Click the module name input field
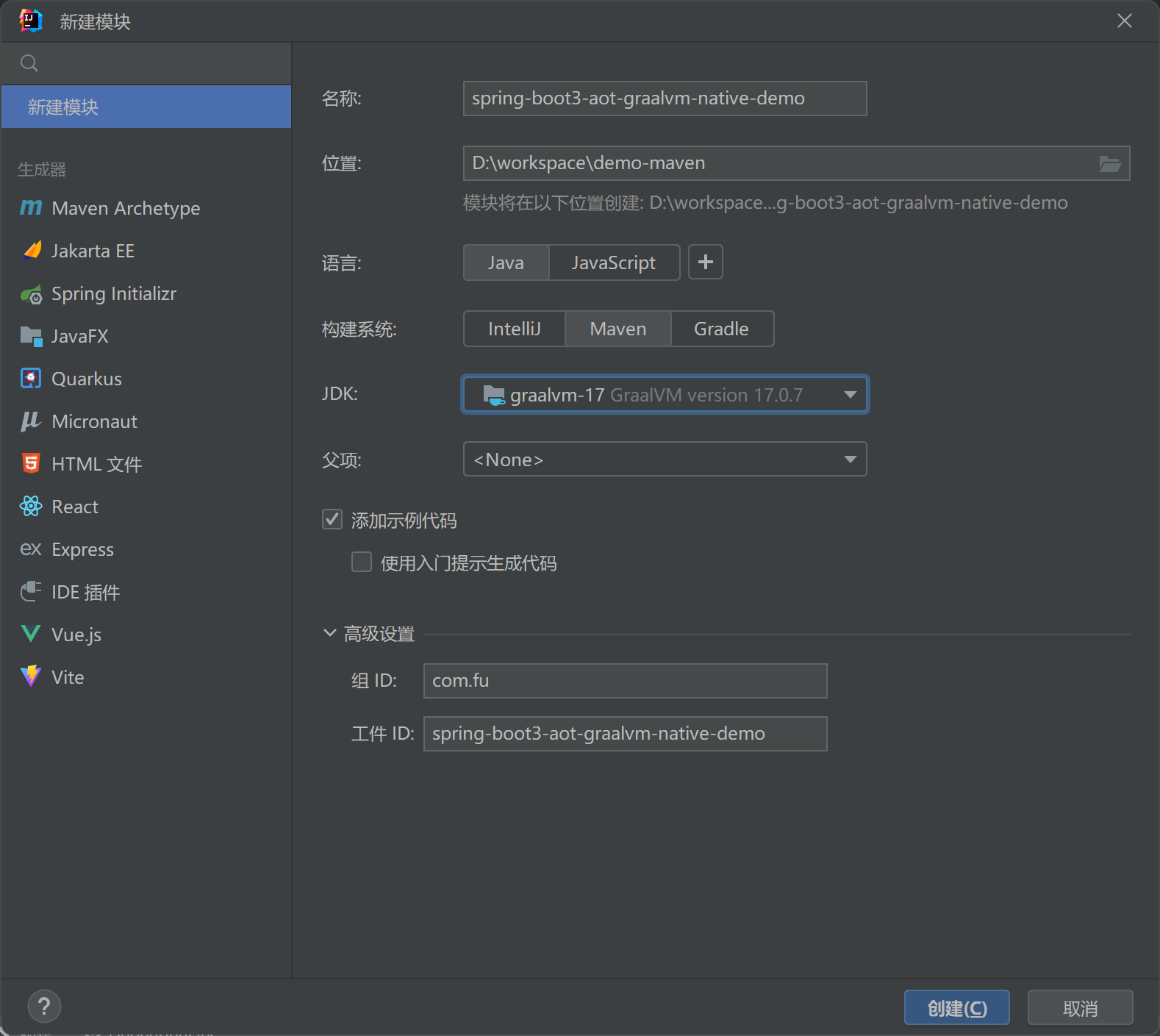1160x1036 pixels. (x=665, y=99)
